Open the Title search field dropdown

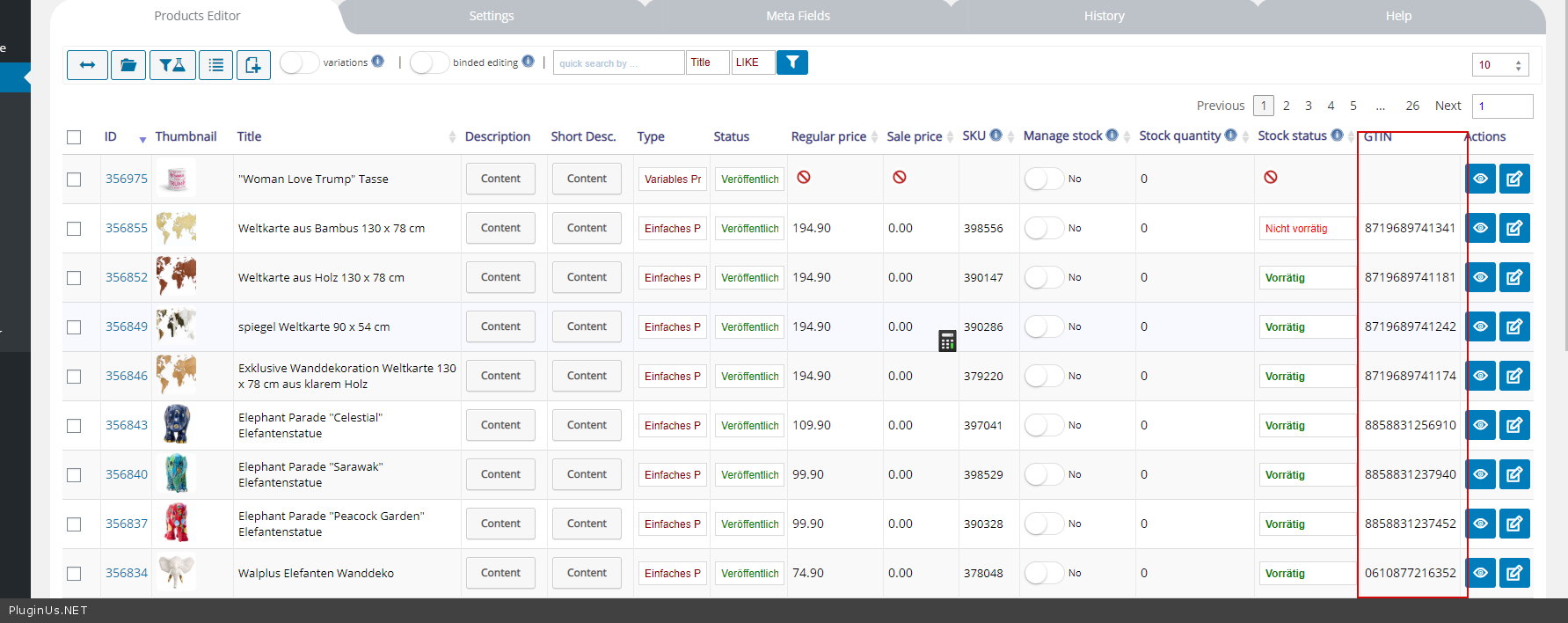pos(707,62)
